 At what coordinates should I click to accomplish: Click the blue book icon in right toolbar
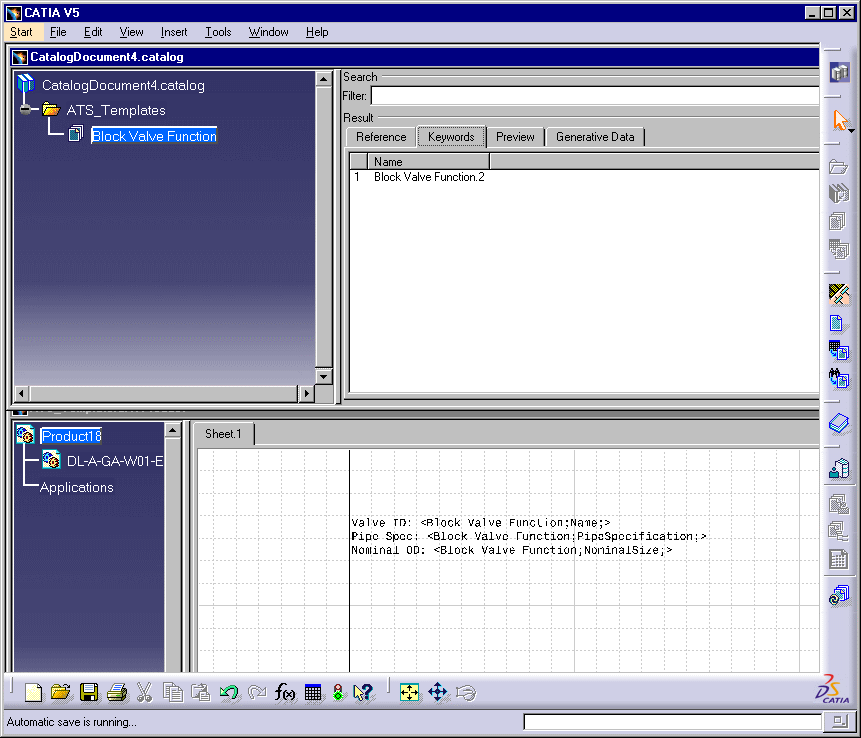click(x=838, y=423)
